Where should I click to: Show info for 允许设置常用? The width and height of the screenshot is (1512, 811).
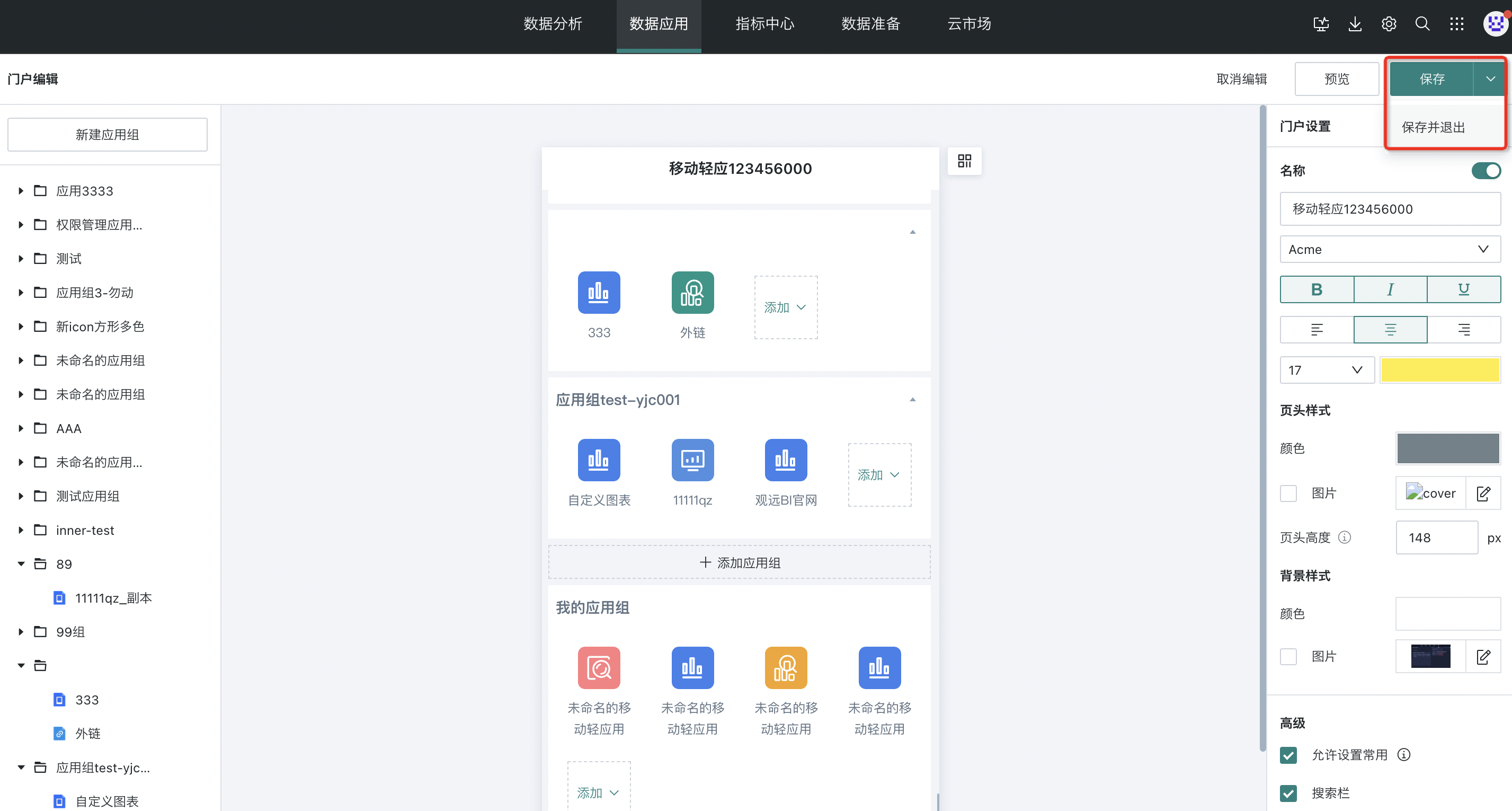click(1403, 755)
